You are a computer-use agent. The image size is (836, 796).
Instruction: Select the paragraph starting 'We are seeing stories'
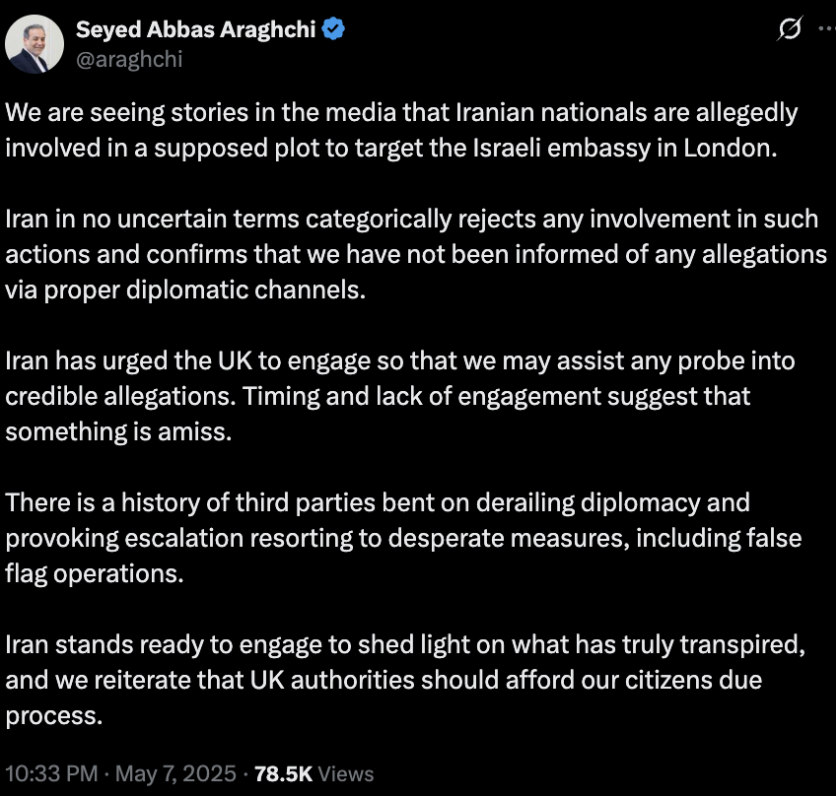point(401,130)
